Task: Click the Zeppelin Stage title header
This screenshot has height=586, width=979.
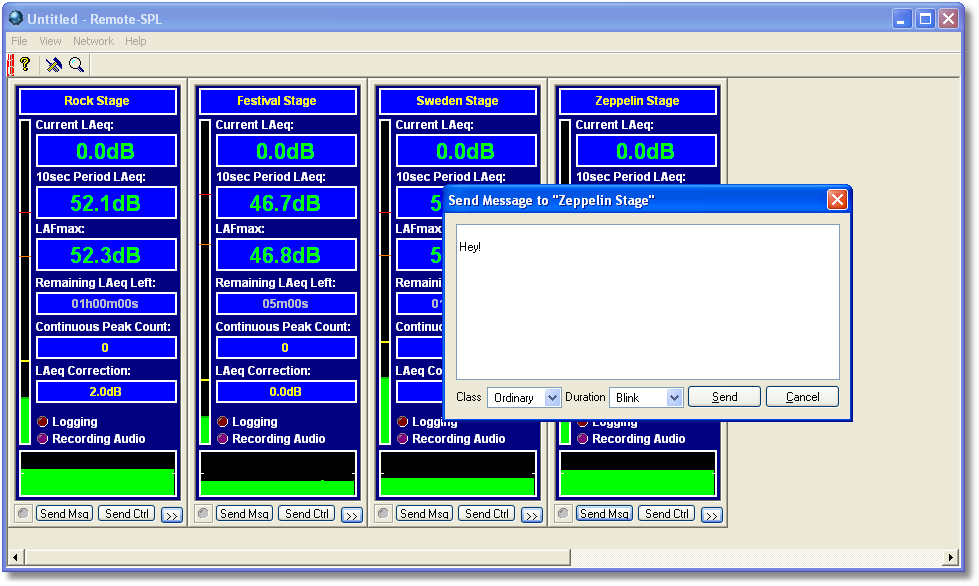Action: click(x=637, y=101)
